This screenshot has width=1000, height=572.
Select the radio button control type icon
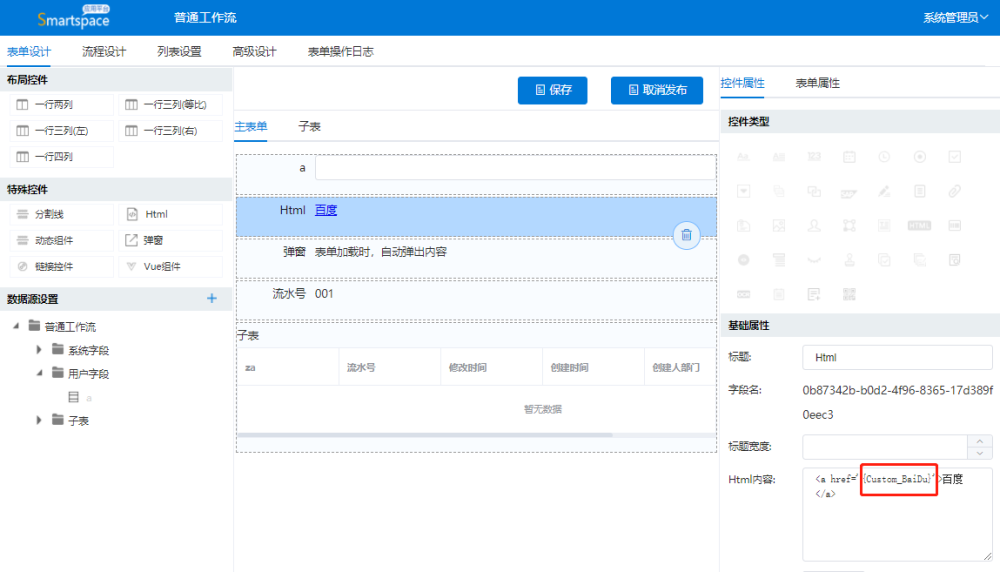coord(919,157)
